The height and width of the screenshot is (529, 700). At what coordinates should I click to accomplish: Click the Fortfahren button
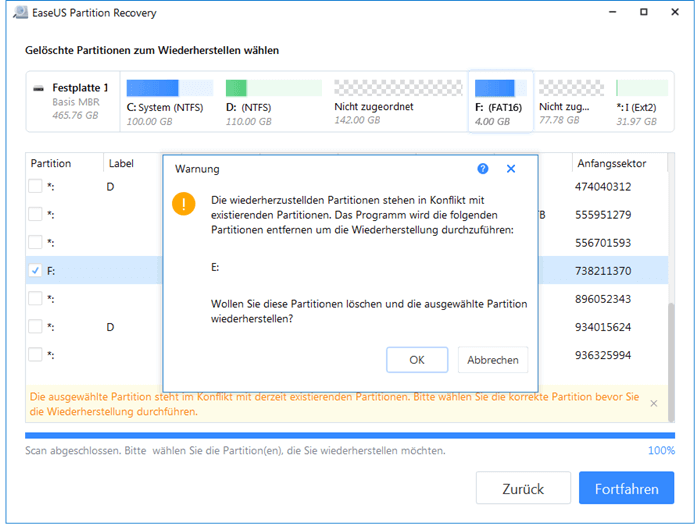point(626,488)
